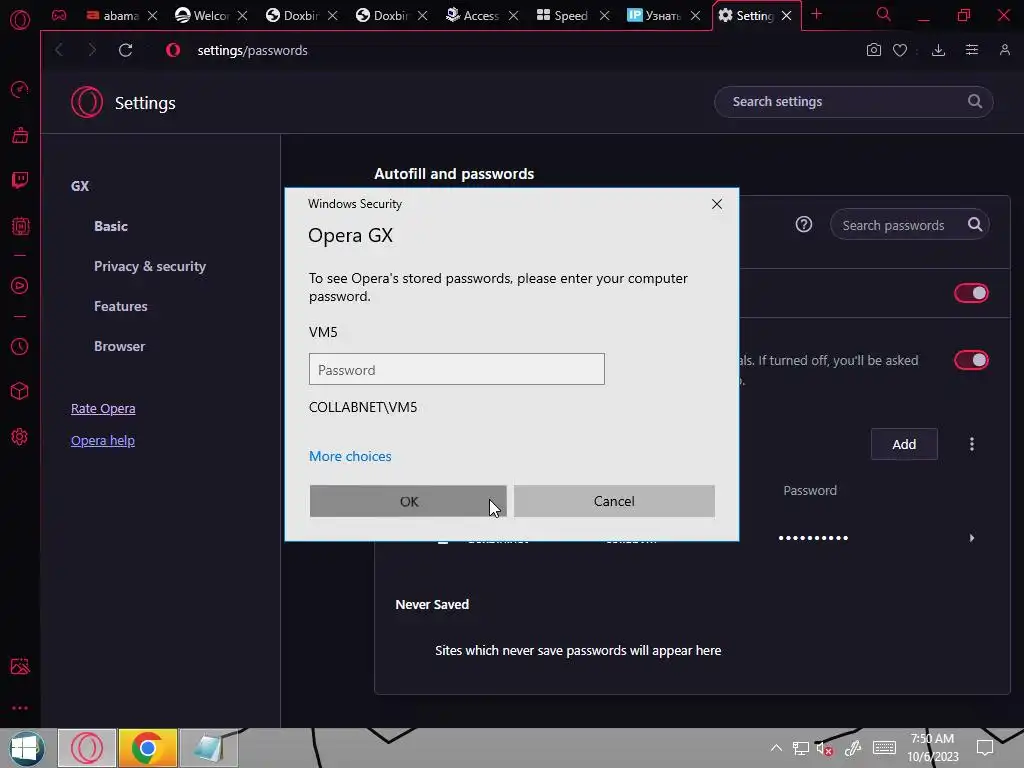This screenshot has height=768, width=1024.
Task: Open Twitch sidebar icon
Action: [x=20, y=180]
